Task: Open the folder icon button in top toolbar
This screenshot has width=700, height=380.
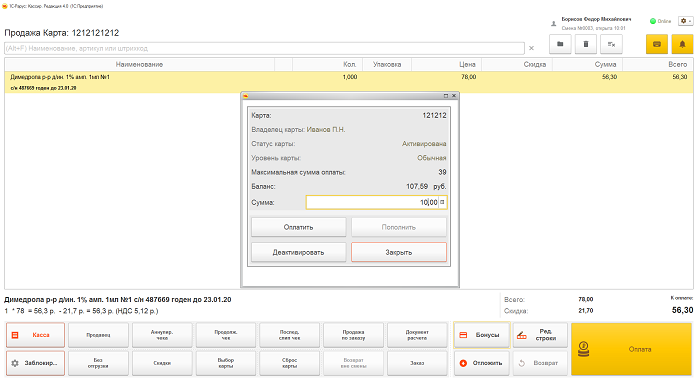Action: coord(560,44)
